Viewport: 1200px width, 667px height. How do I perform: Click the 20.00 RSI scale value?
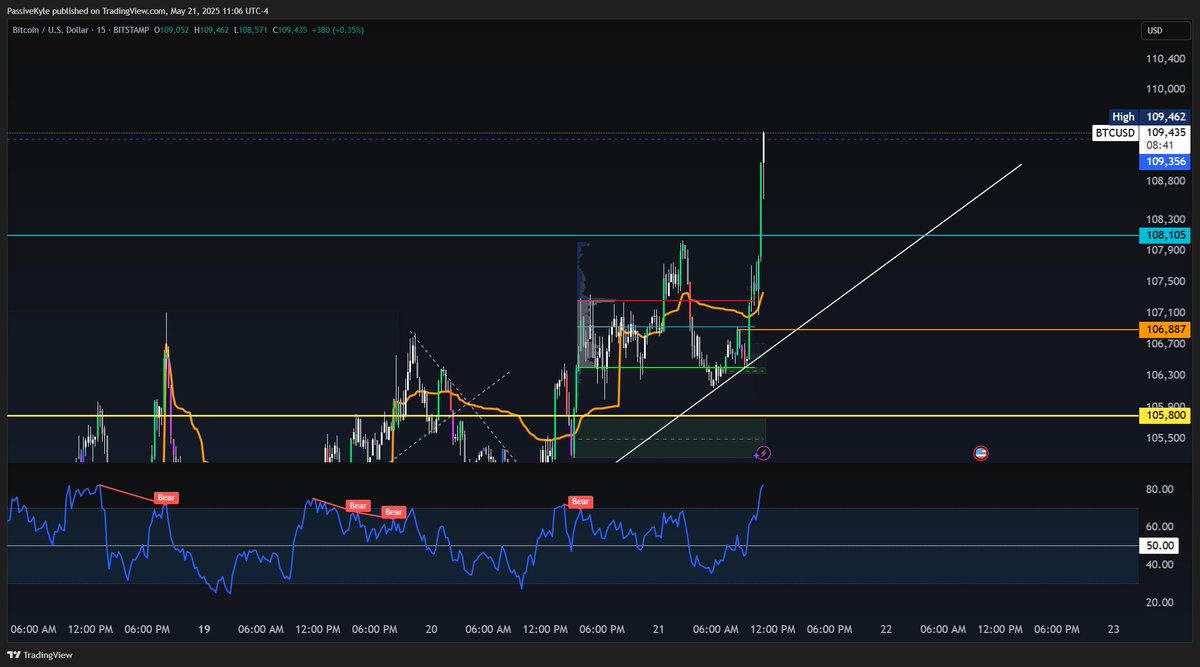[x=1160, y=603]
